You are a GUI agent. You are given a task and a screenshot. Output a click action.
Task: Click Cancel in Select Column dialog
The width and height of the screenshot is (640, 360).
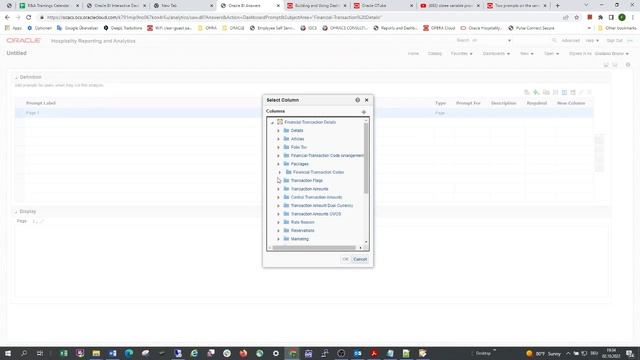click(360, 259)
